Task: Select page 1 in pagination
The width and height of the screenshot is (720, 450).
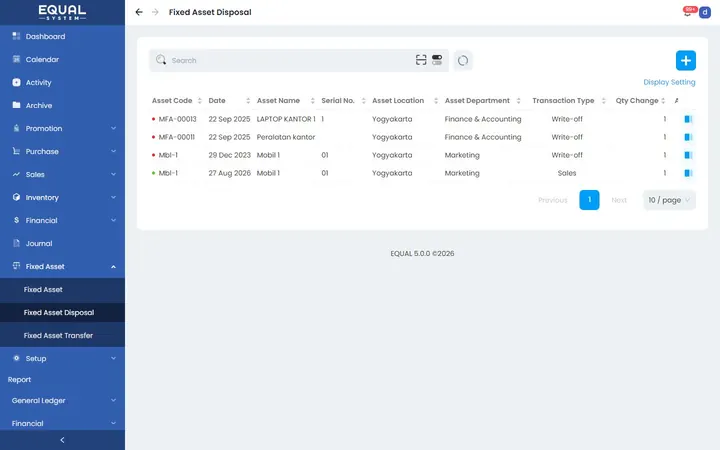Action: point(589,200)
